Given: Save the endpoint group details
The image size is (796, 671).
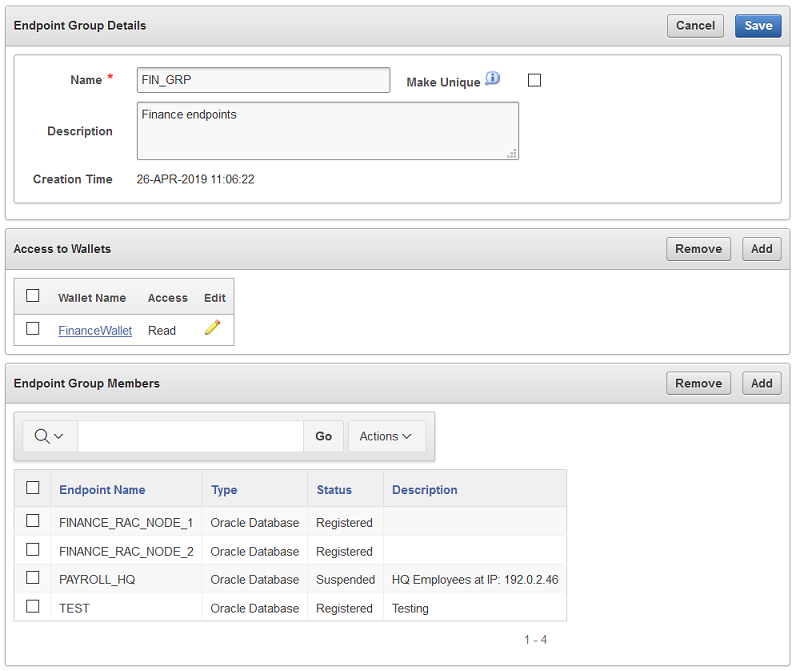Looking at the screenshot, I should (758, 26).
